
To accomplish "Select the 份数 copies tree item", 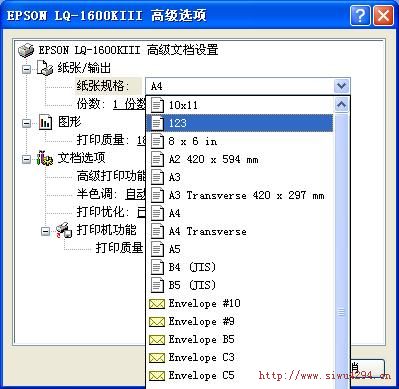I will tap(111, 104).
